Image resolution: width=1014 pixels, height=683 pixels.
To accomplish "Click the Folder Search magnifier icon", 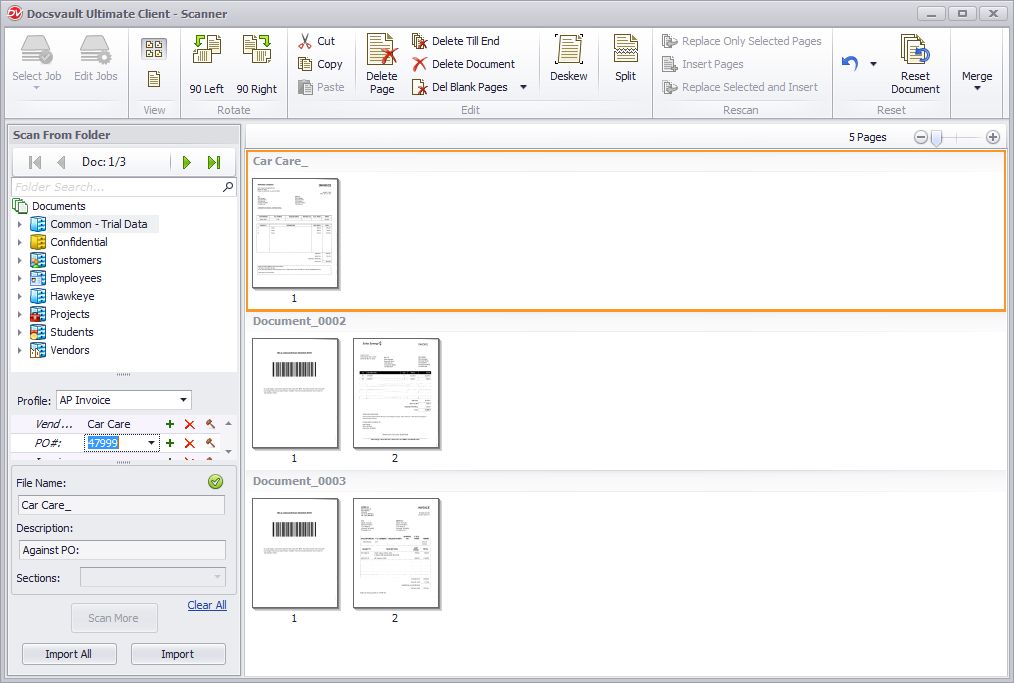I will (228, 186).
